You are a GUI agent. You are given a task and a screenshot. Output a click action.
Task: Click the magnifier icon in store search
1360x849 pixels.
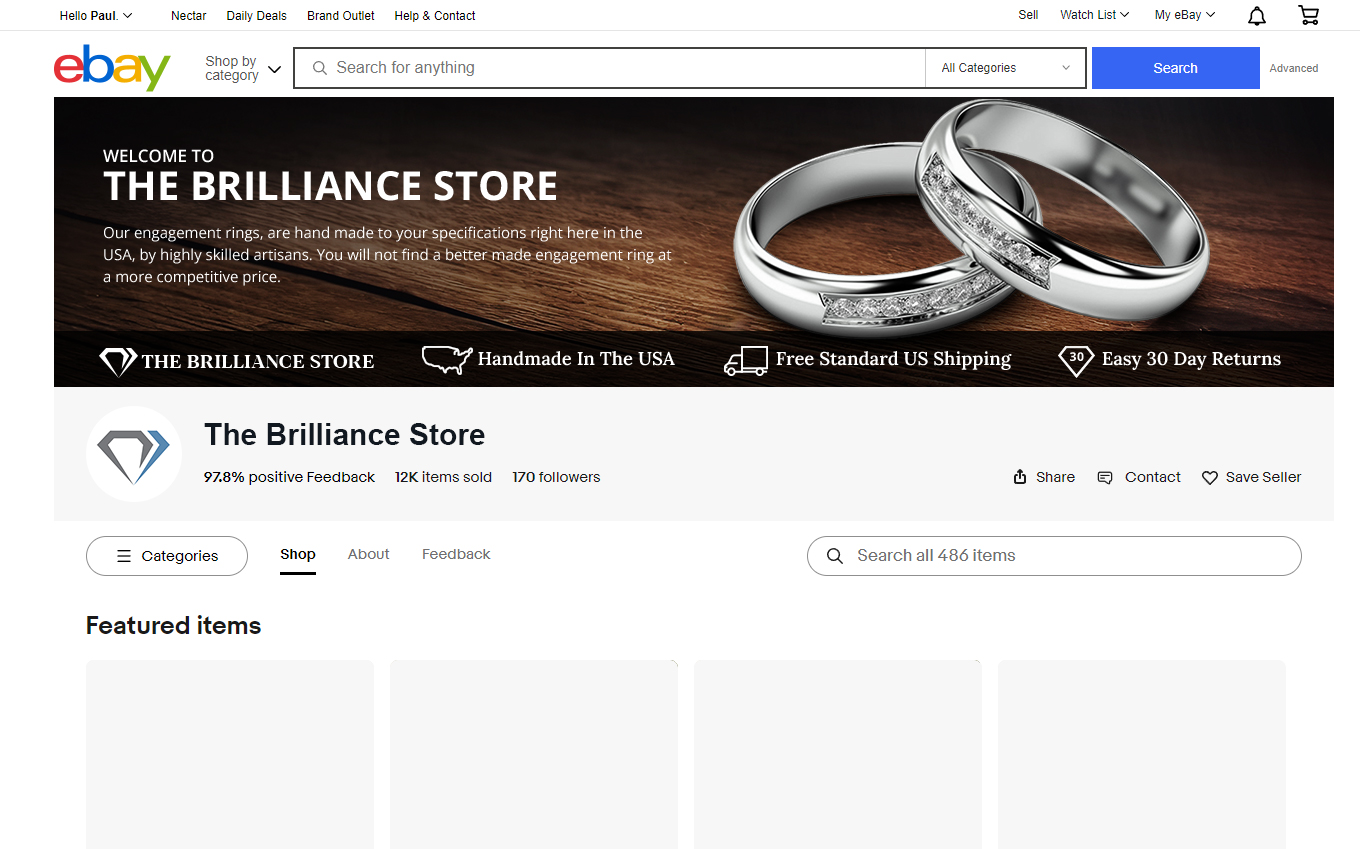(835, 556)
